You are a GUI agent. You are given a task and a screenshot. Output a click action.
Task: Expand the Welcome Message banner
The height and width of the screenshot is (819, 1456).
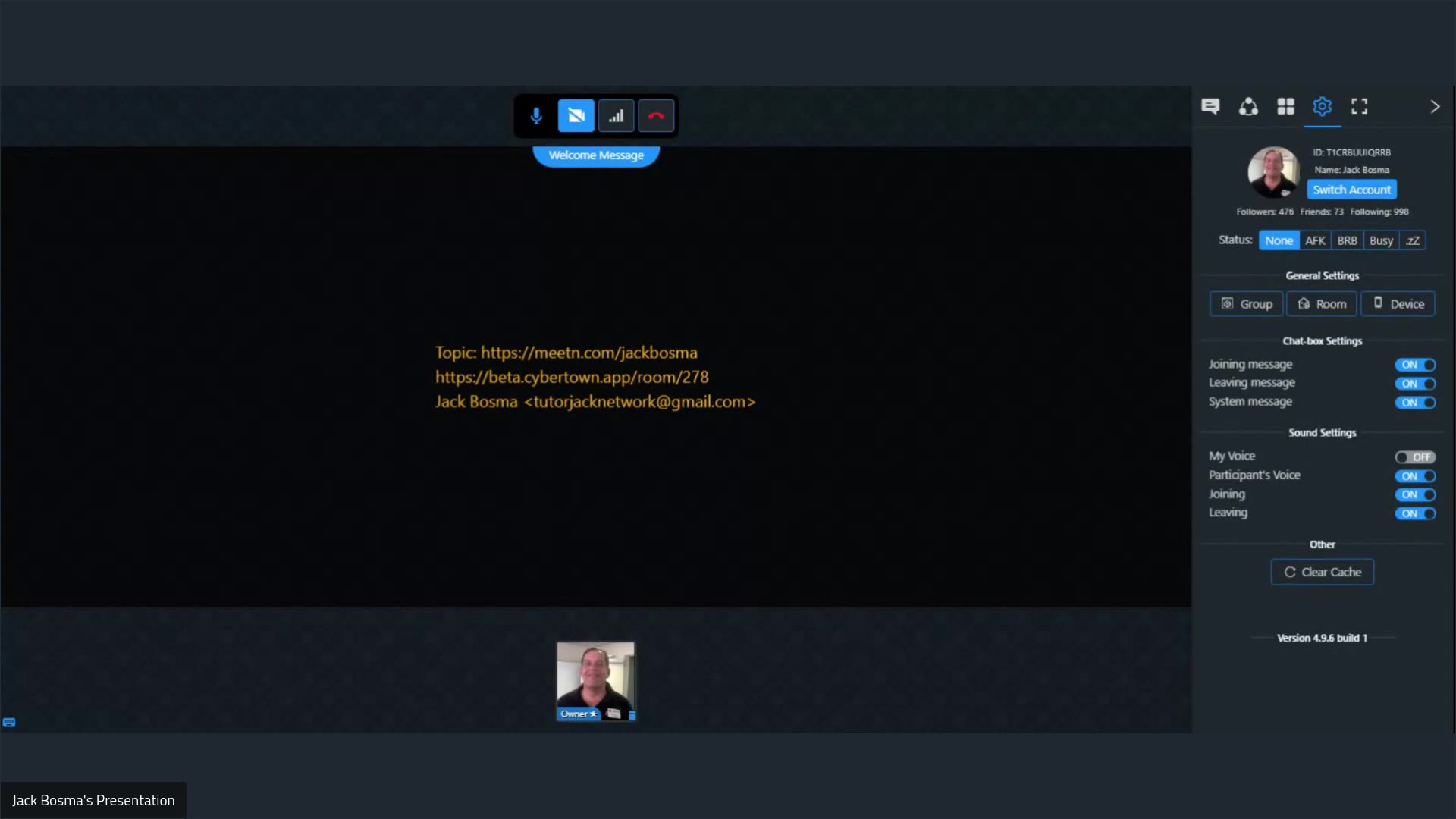[x=596, y=155]
